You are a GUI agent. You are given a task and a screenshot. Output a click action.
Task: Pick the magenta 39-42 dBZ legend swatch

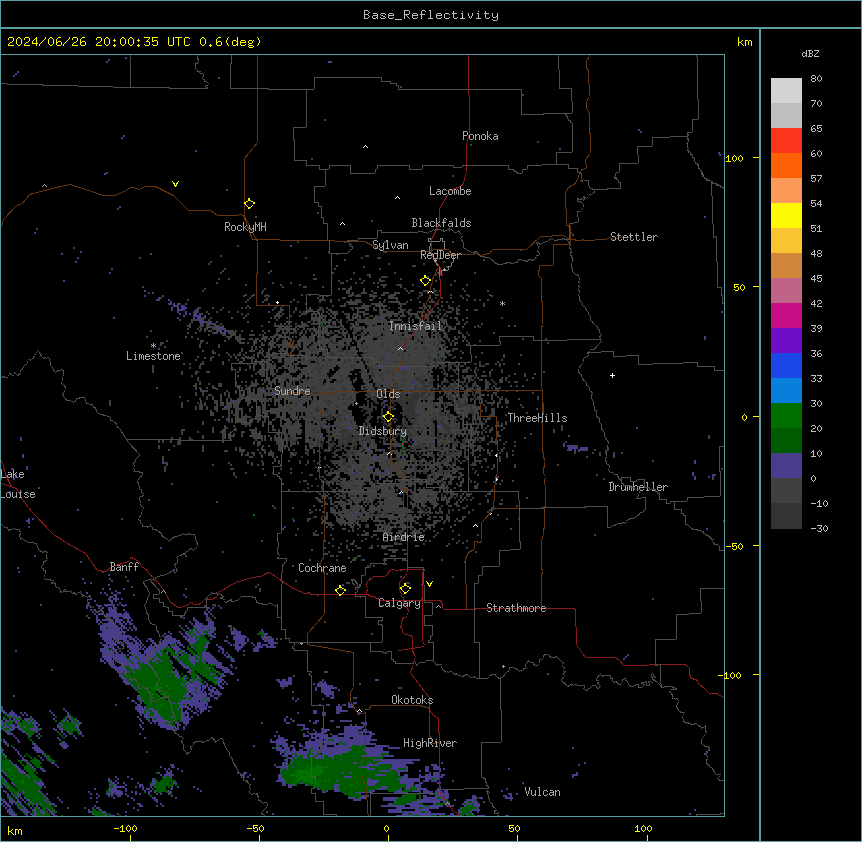pyautogui.click(x=786, y=315)
